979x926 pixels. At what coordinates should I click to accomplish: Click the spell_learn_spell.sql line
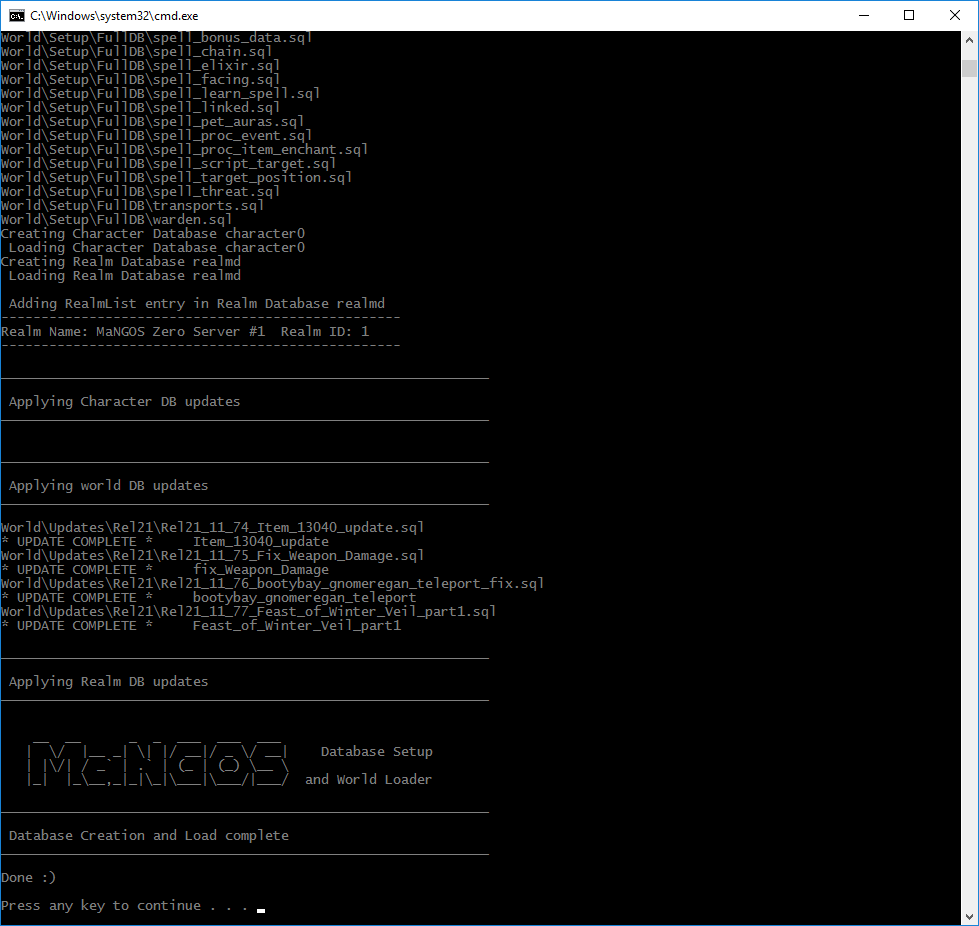click(160, 94)
